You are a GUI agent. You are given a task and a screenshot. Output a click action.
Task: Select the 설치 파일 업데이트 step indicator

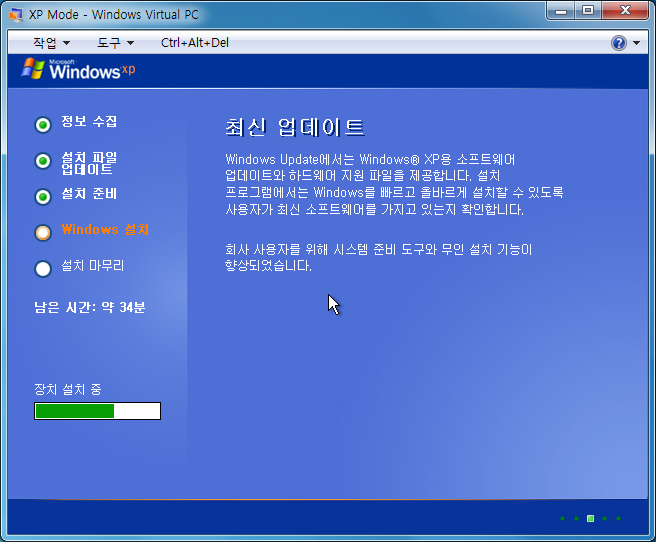[43, 161]
